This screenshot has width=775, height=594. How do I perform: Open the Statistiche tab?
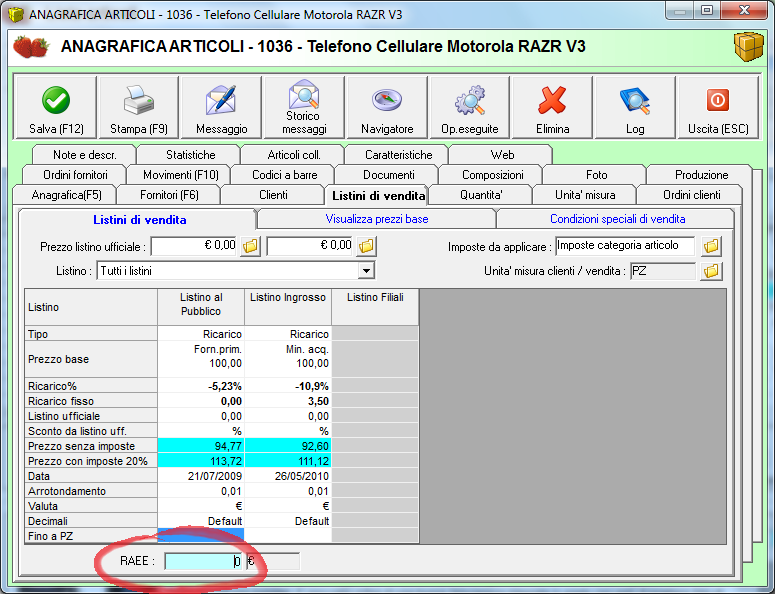coord(190,155)
